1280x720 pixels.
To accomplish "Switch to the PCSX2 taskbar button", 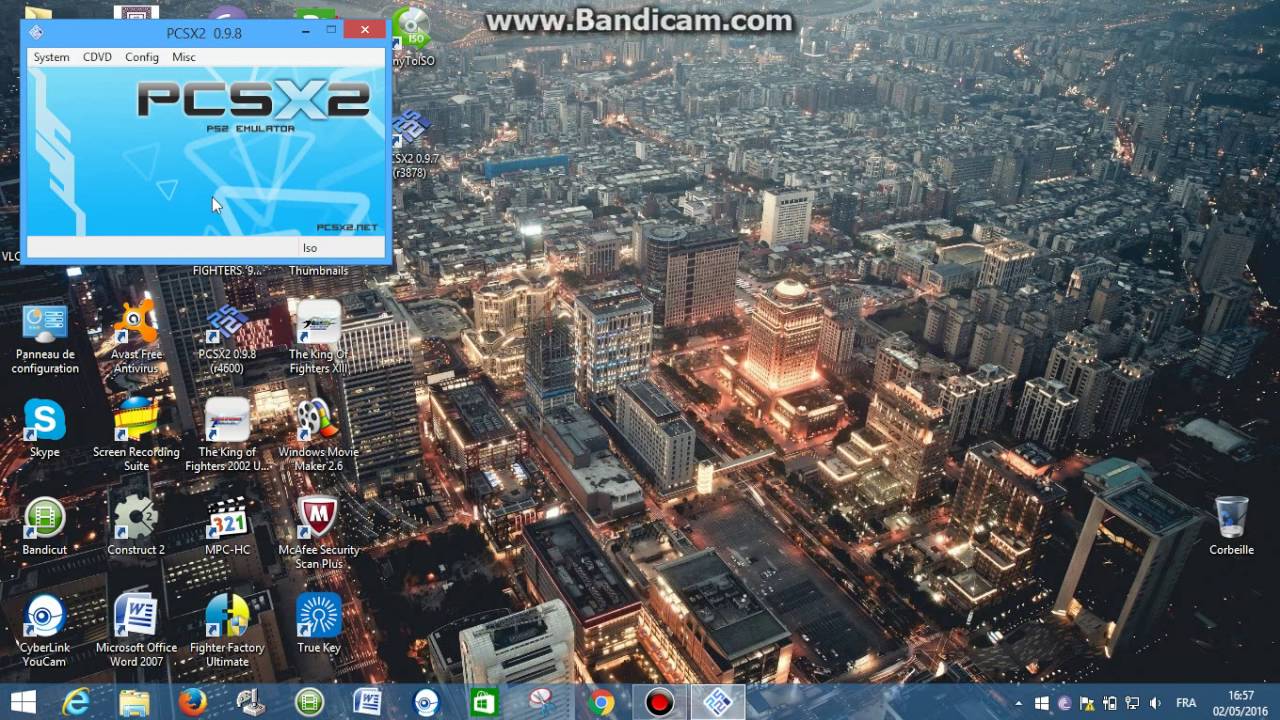I will (717, 702).
